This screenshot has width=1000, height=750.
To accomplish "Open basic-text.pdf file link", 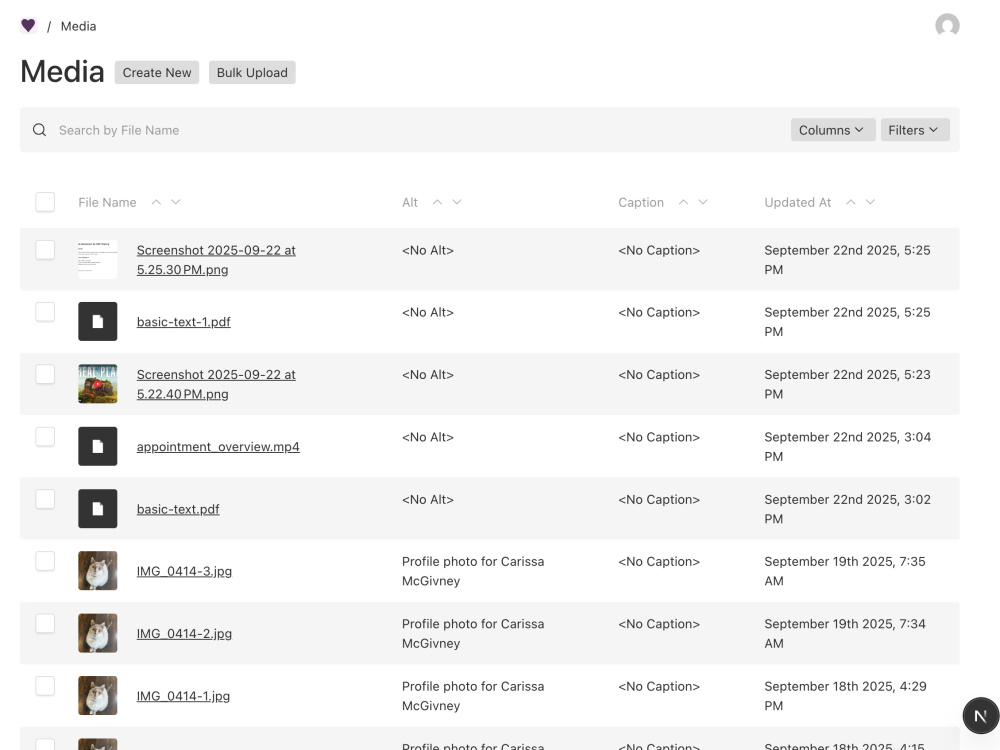I will [x=178, y=509].
